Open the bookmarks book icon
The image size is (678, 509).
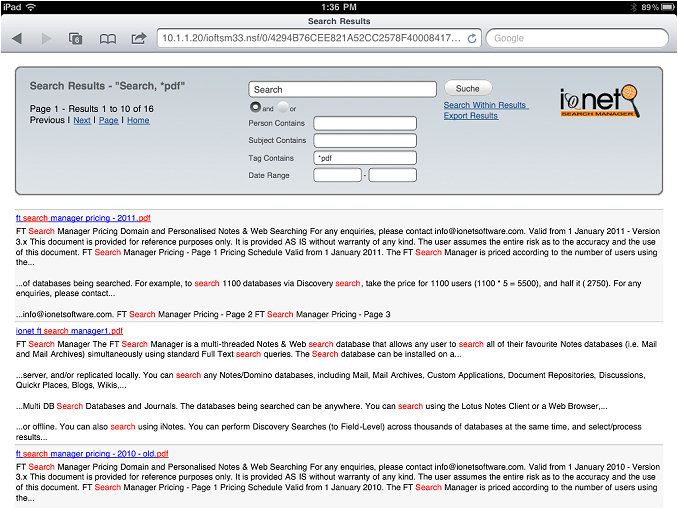[108, 39]
